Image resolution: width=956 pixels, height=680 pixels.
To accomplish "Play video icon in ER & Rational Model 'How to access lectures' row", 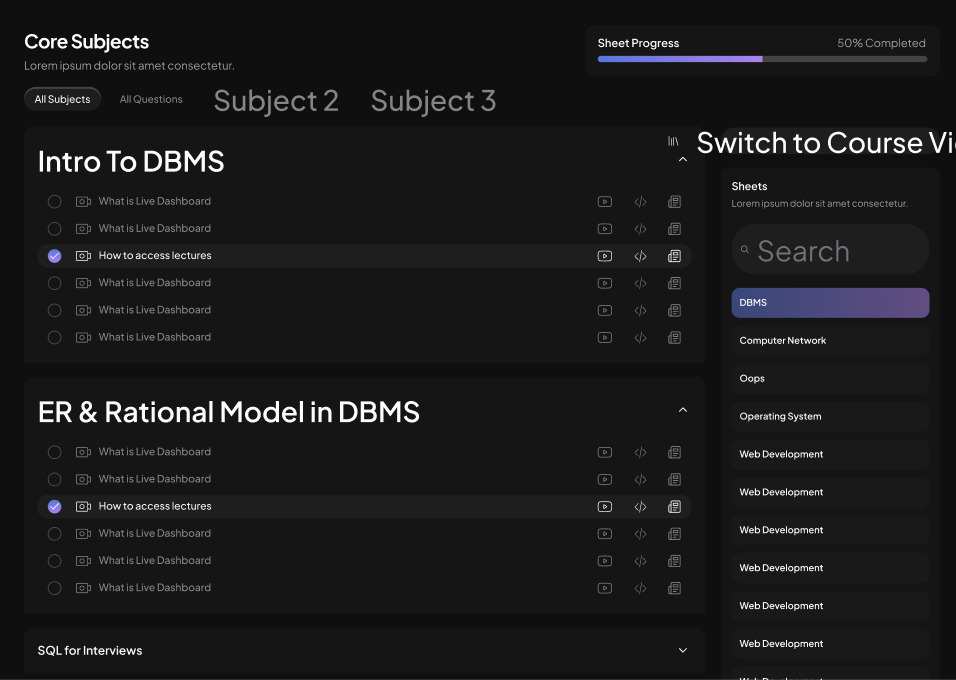I will (x=604, y=507).
